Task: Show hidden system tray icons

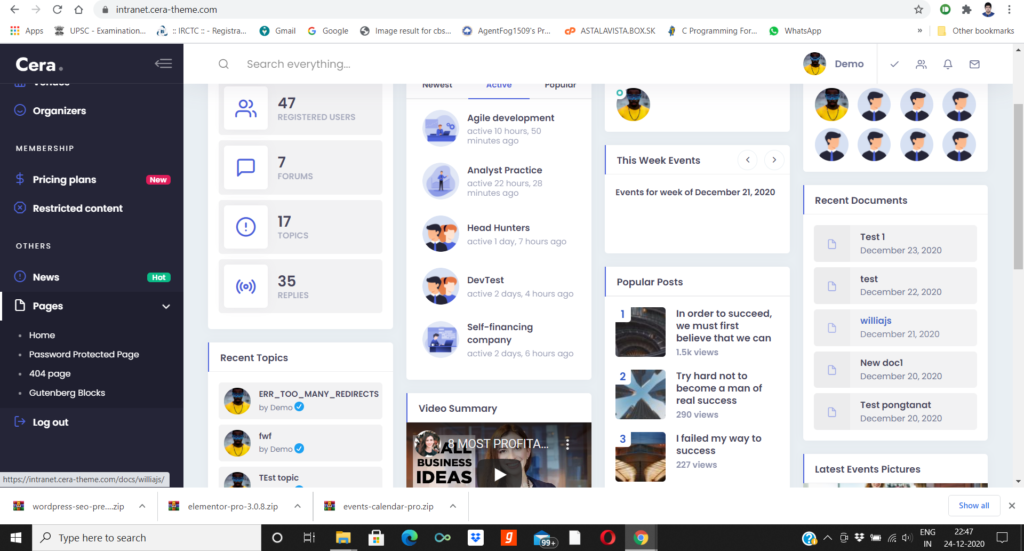Action: tap(827, 537)
